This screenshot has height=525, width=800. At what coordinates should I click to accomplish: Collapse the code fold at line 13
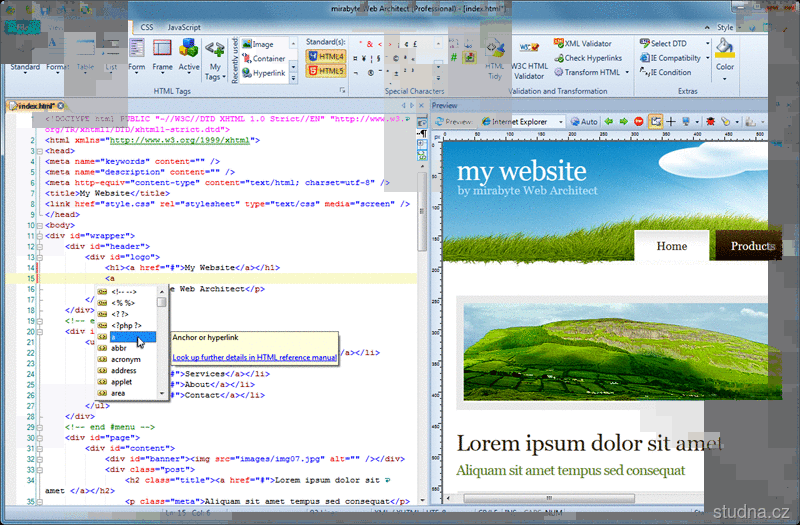[40, 257]
